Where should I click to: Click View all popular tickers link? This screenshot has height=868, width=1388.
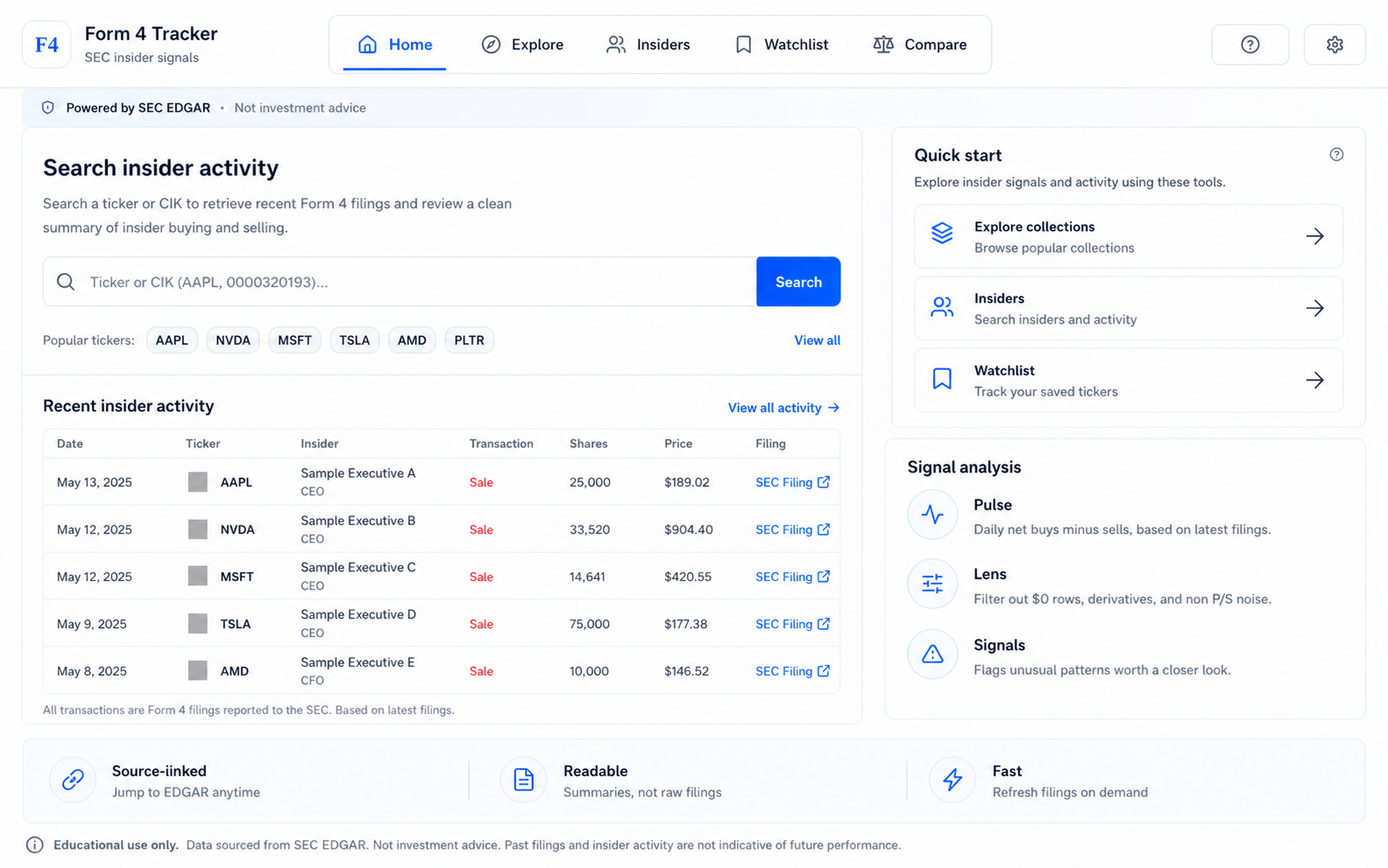817,340
